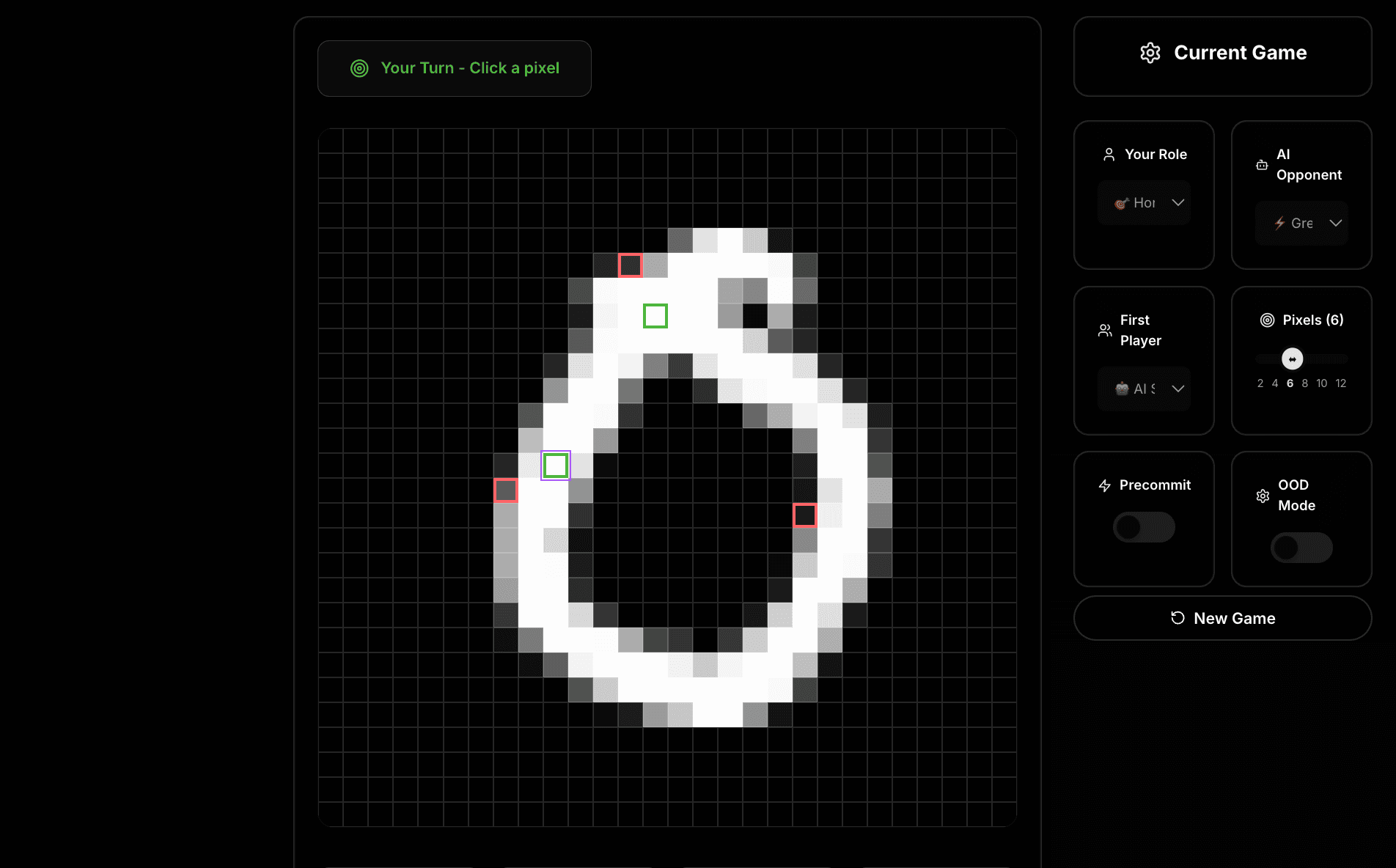The width and height of the screenshot is (1396, 868).
Task: Click the robot icon next to AI Opponent
Action: (x=1262, y=165)
